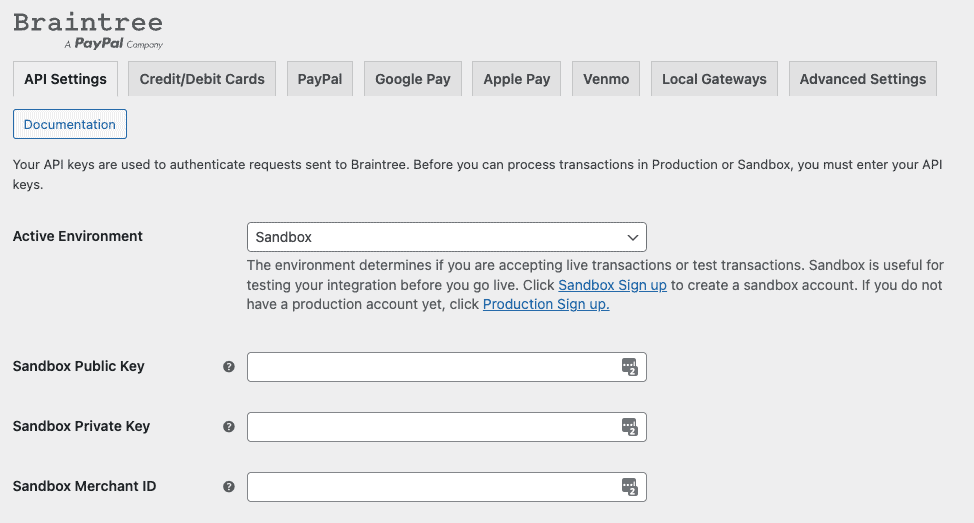
Task: Click the Sandbox Merchant ID label
Action: click(x=84, y=486)
